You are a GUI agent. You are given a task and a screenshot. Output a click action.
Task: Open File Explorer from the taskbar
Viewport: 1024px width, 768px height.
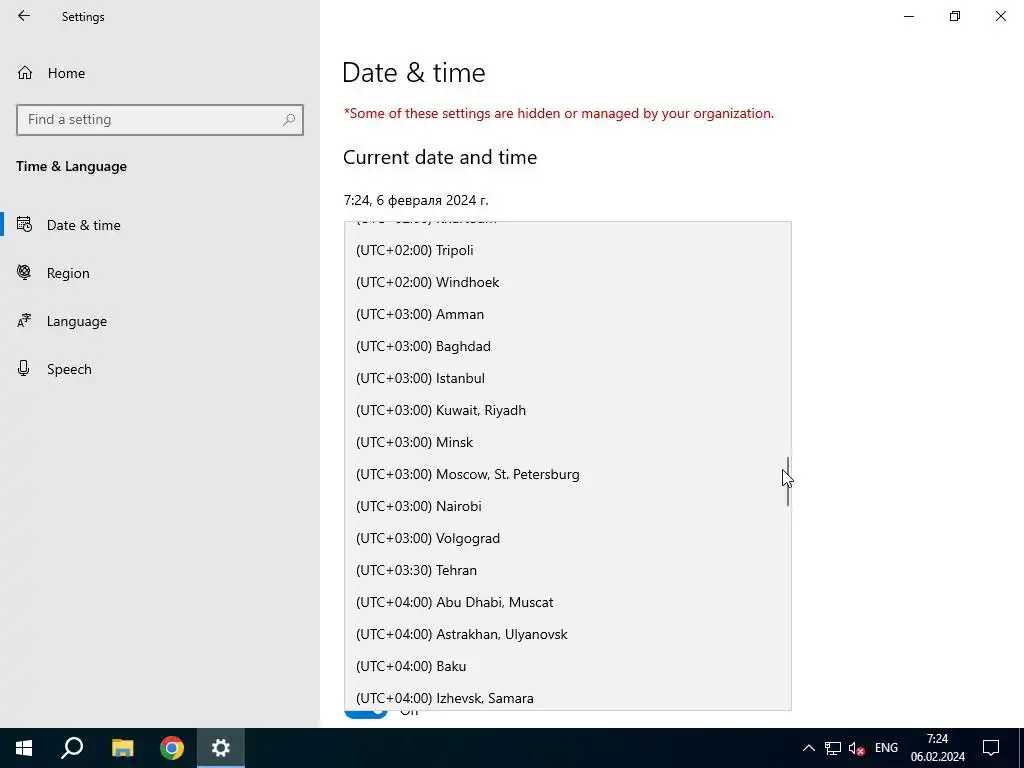(x=122, y=748)
